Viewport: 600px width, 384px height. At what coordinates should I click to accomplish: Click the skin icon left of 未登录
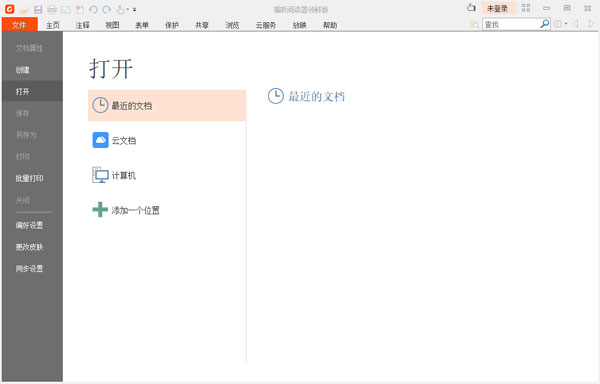point(471,8)
